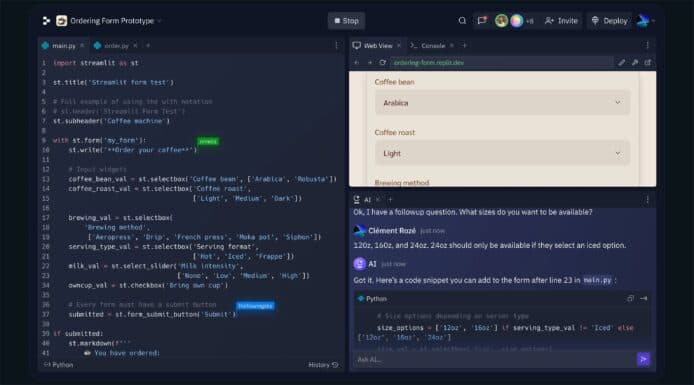Go back in the web view
Screen dimensions: 694x385
pos(357,63)
